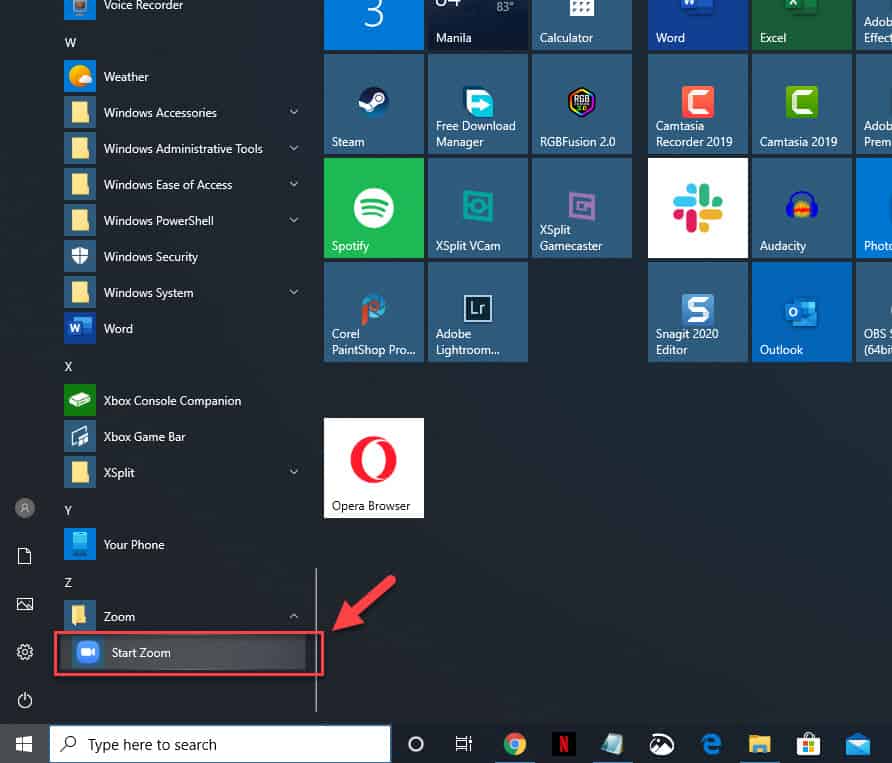Open Voice Recorder app entry
The height and width of the screenshot is (763, 892).
click(185, 7)
